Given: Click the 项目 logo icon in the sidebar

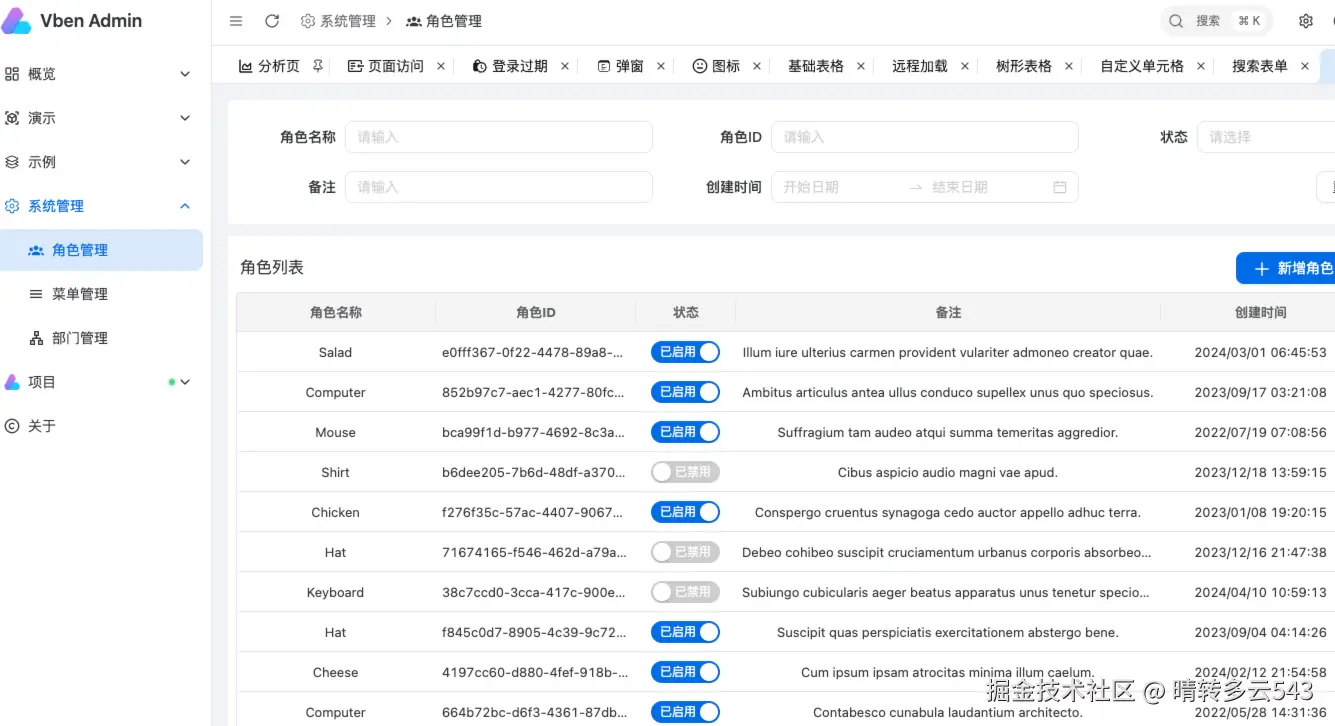Looking at the screenshot, I should [x=12, y=382].
